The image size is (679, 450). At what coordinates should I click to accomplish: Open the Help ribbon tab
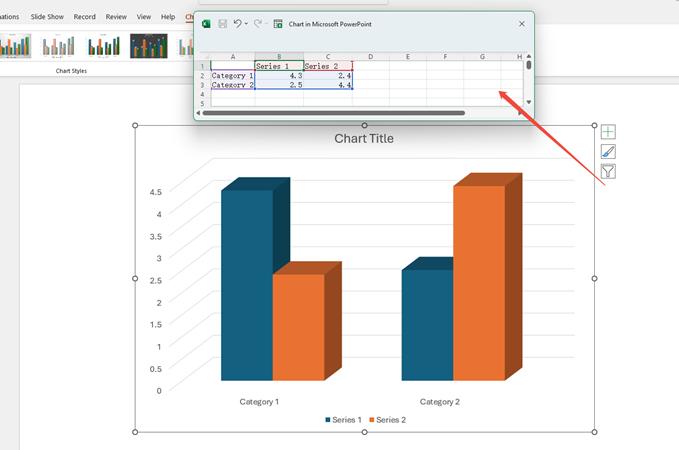[x=168, y=17]
